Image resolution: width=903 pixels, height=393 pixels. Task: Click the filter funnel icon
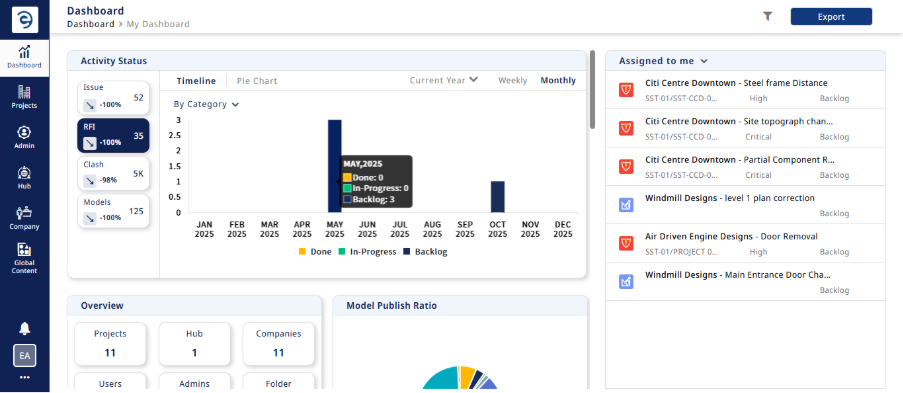pos(767,17)
